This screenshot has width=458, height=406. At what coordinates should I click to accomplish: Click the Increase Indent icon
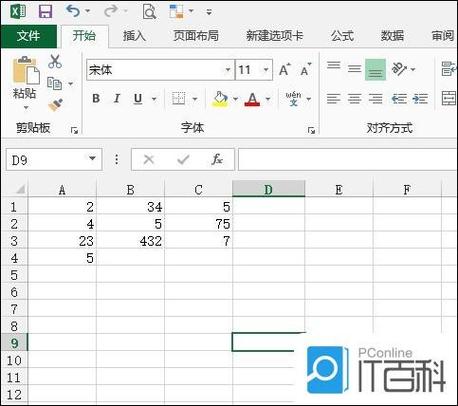click(420, 99)
